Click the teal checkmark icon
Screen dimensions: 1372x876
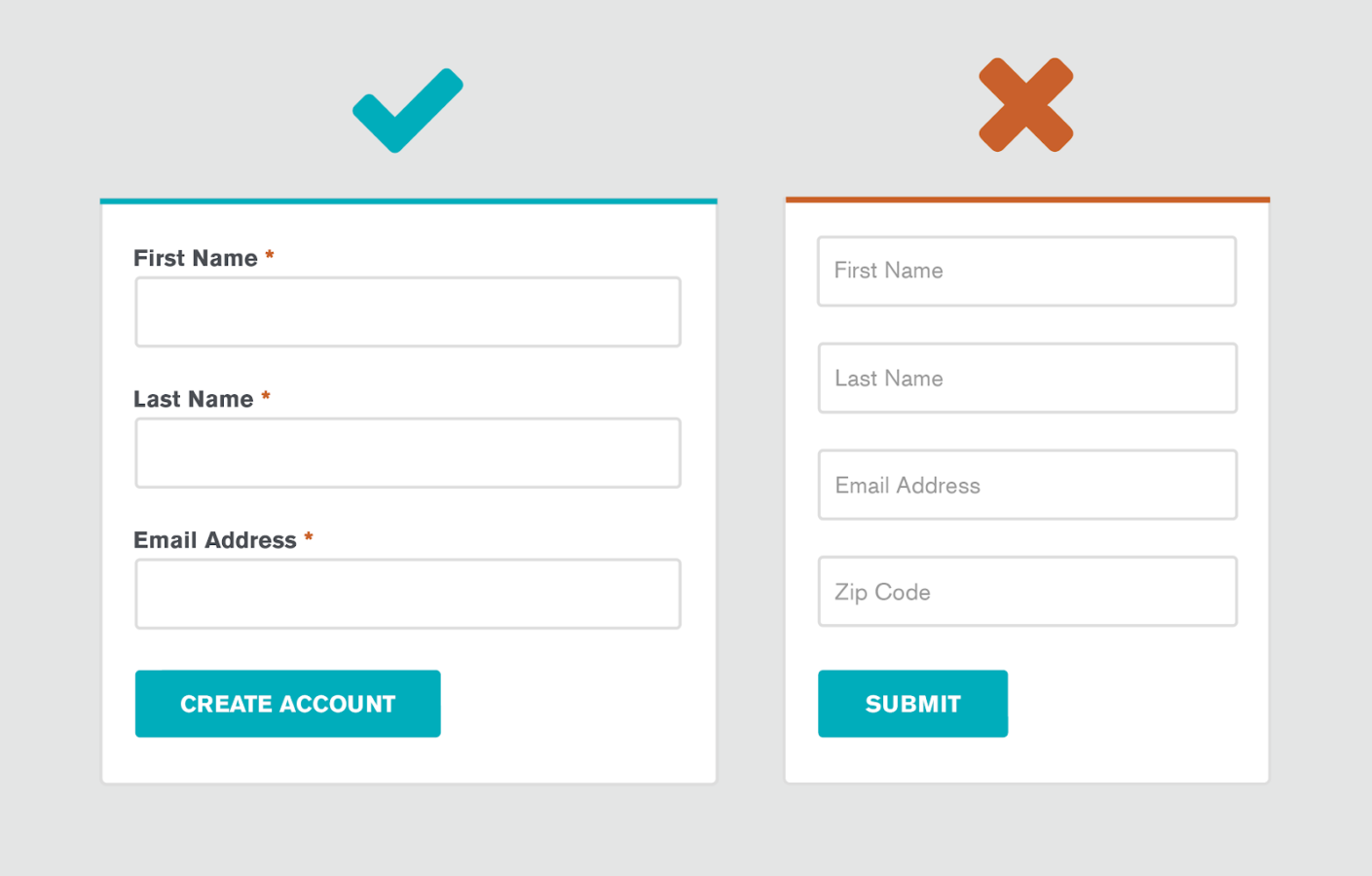point(407,112)
